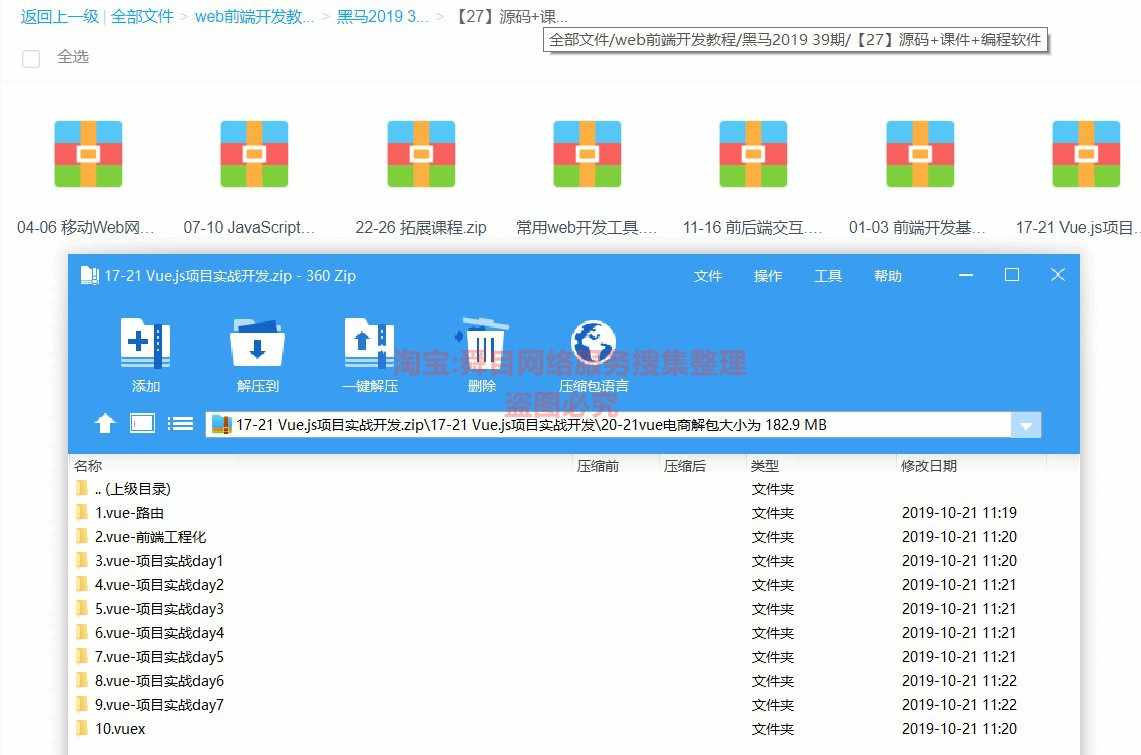
Task: Click the 返回上一级 link
Action: tap(60, 17)
